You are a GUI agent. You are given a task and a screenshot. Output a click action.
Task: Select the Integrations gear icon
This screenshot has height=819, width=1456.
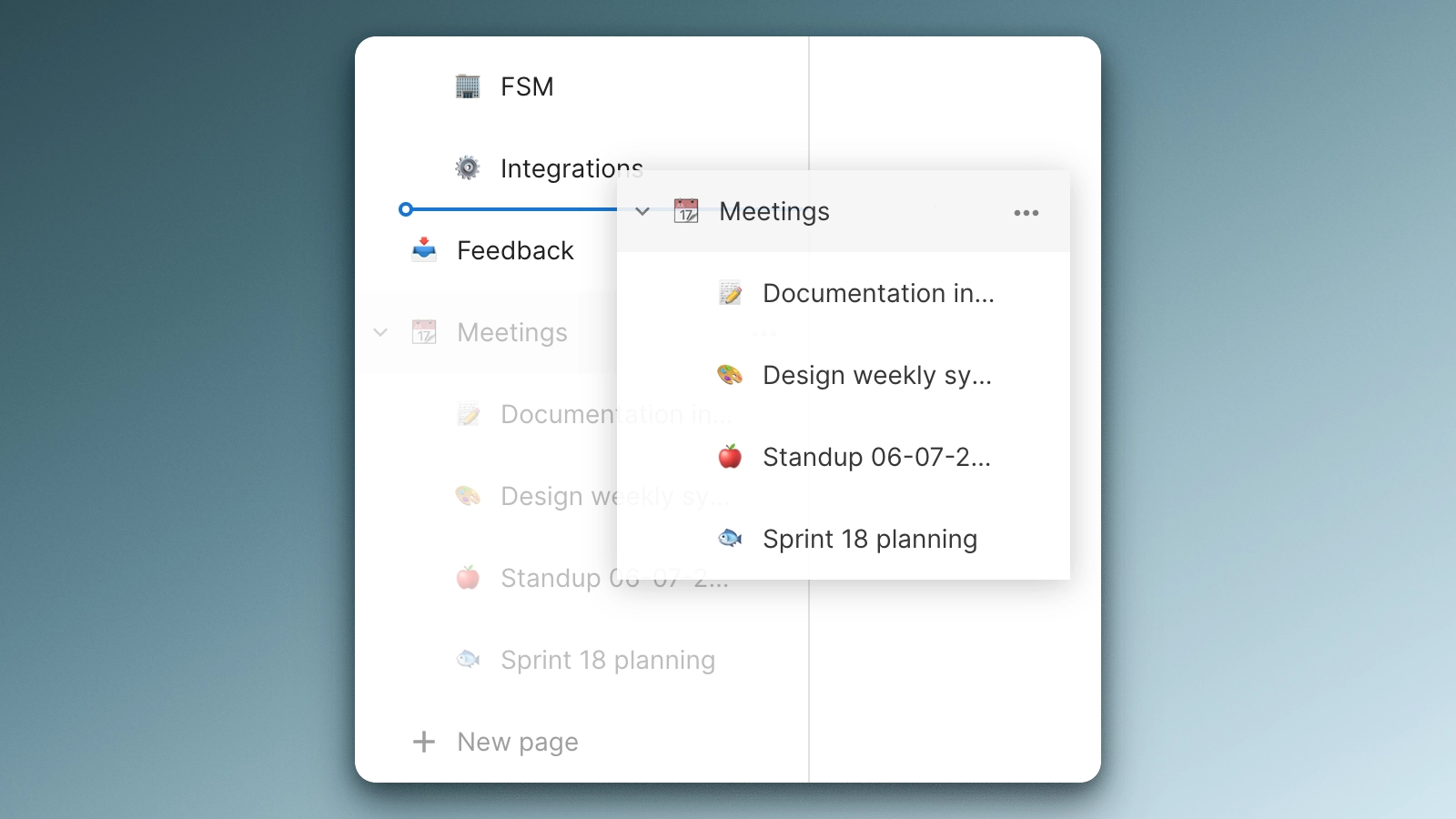[467, 167]
